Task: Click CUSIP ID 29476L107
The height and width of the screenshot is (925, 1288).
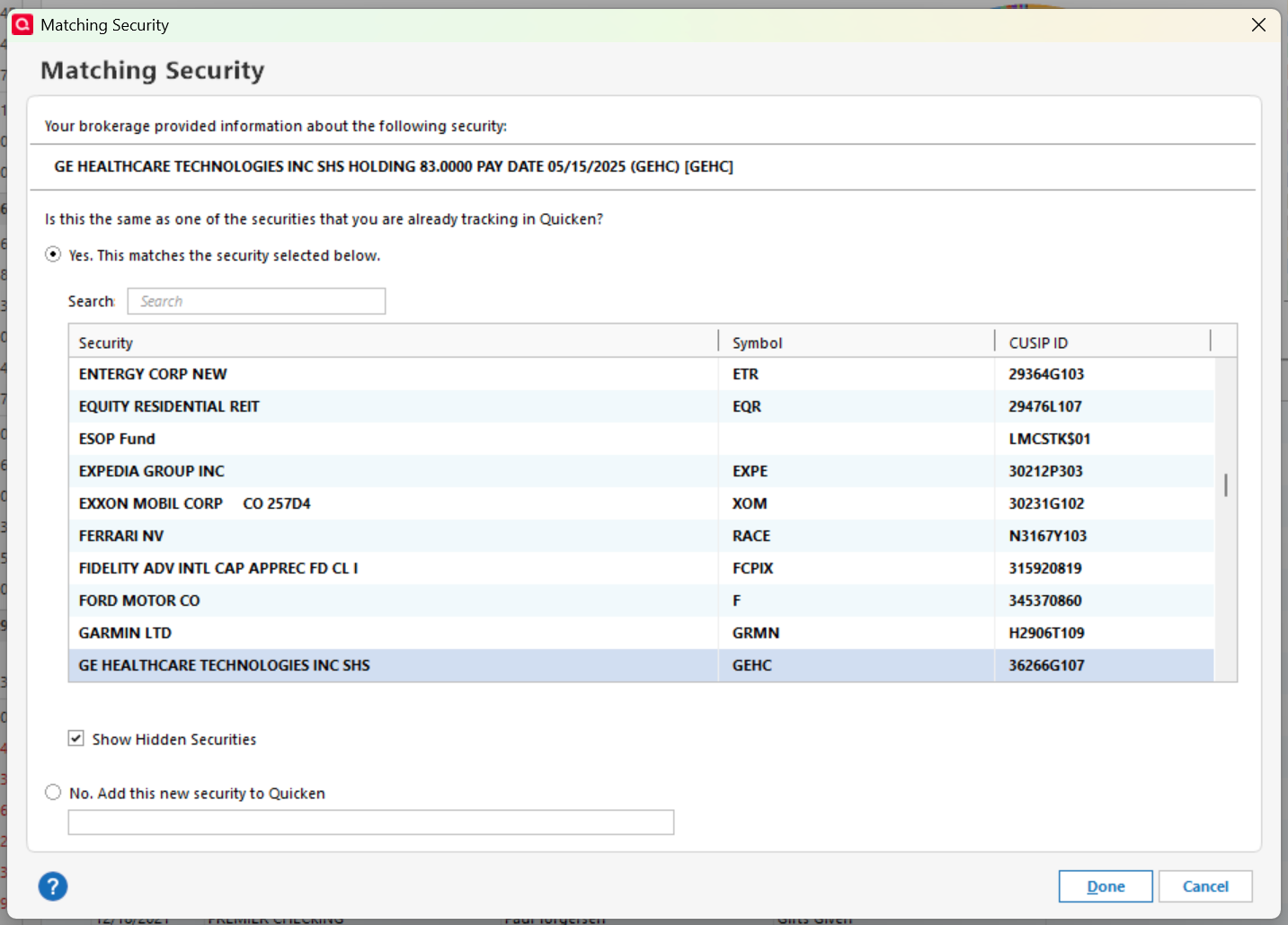Action: pyautogui.click(x=1045, y=406)
